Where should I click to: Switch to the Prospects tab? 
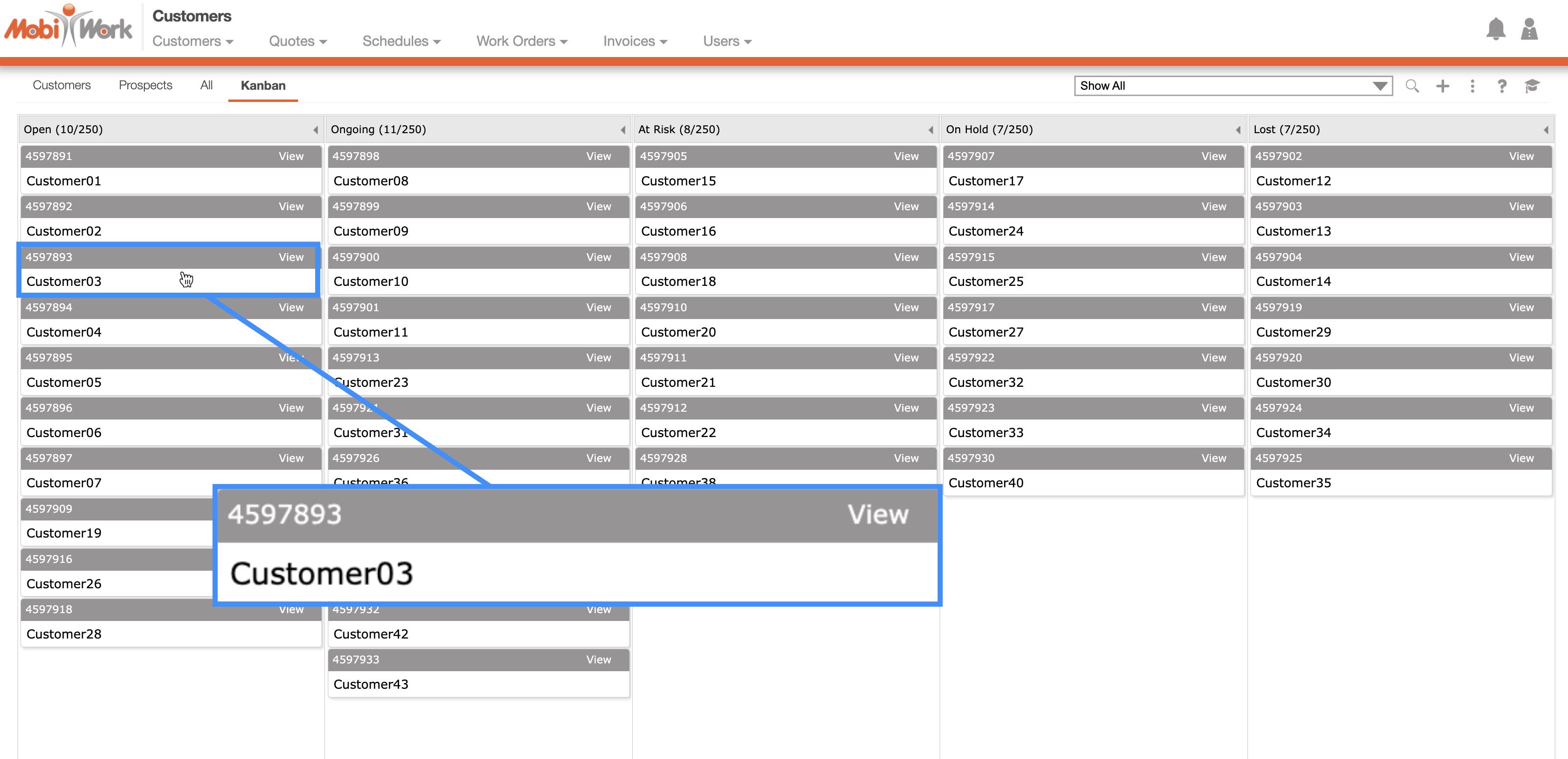[x=145, y=85]
